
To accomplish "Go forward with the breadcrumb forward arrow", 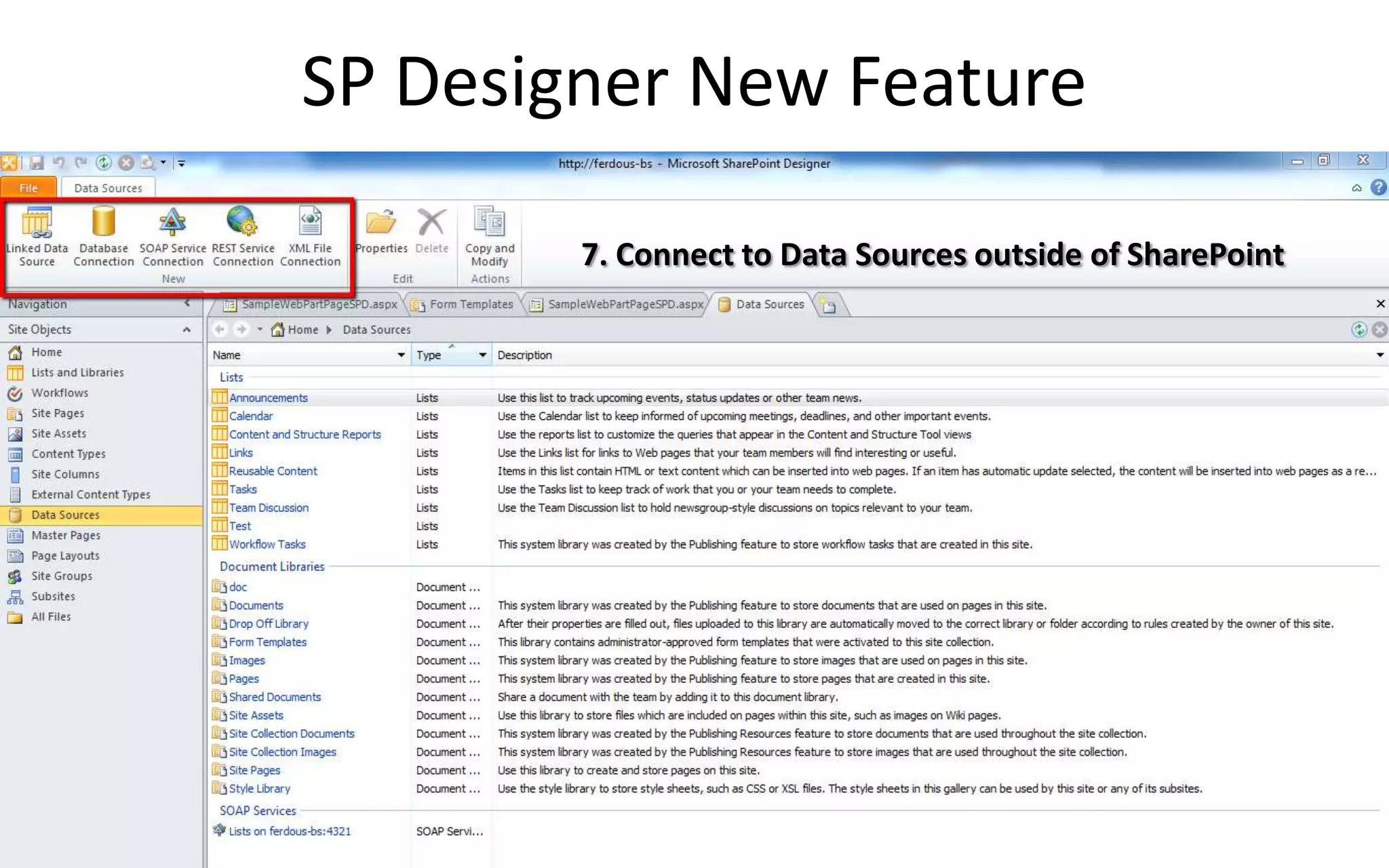I will 241,330.
